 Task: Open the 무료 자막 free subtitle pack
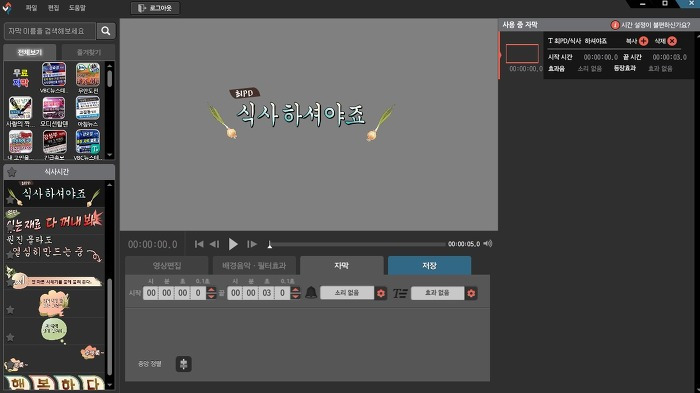[21, 78]
